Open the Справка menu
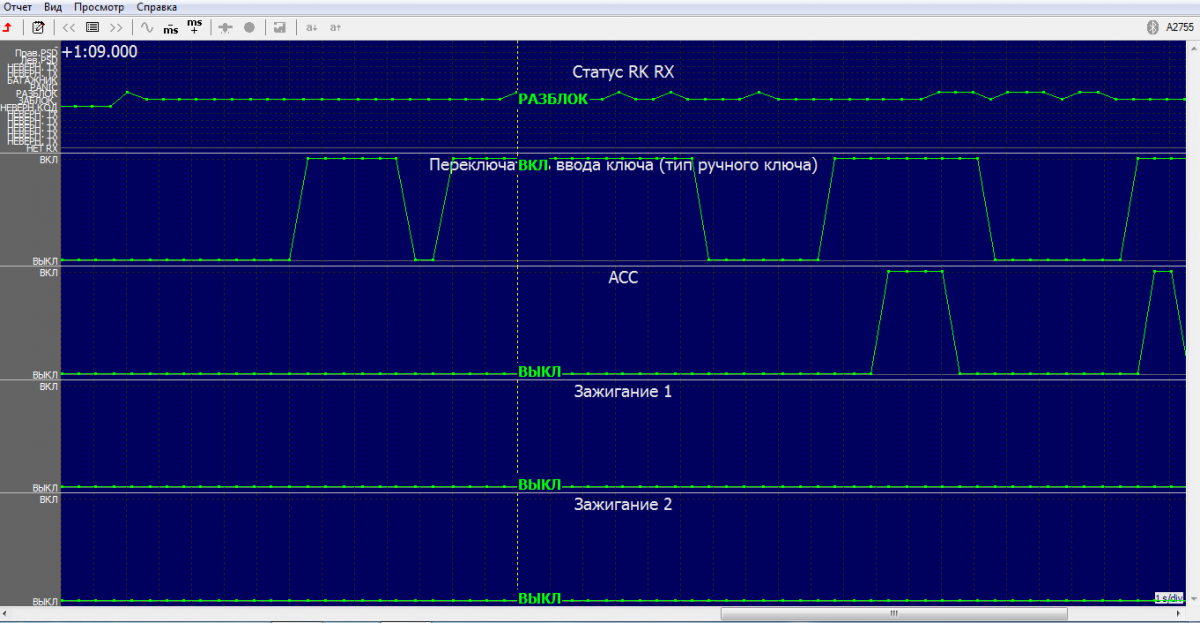This screenshot has height=623, width=1200. (157, 7)
